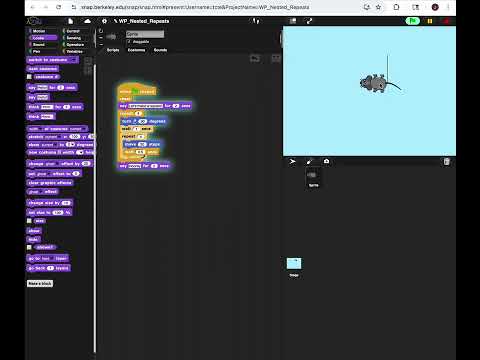This screenshot has height=360, width=480.
Task: Open the browser side panel icon
Action: click(x=415, y=7)
